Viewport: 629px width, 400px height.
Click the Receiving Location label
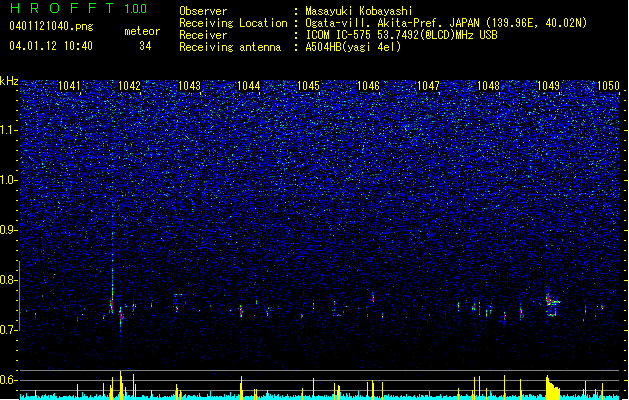pos(233,23)
